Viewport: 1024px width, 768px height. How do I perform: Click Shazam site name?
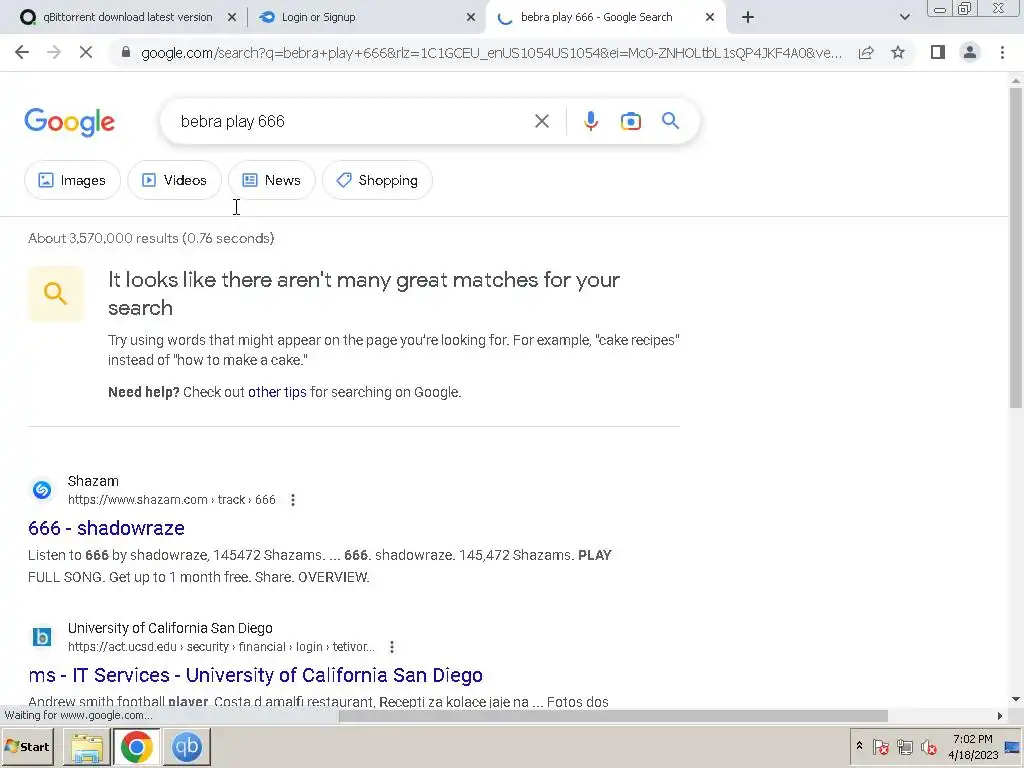click(x=93, y=481)
